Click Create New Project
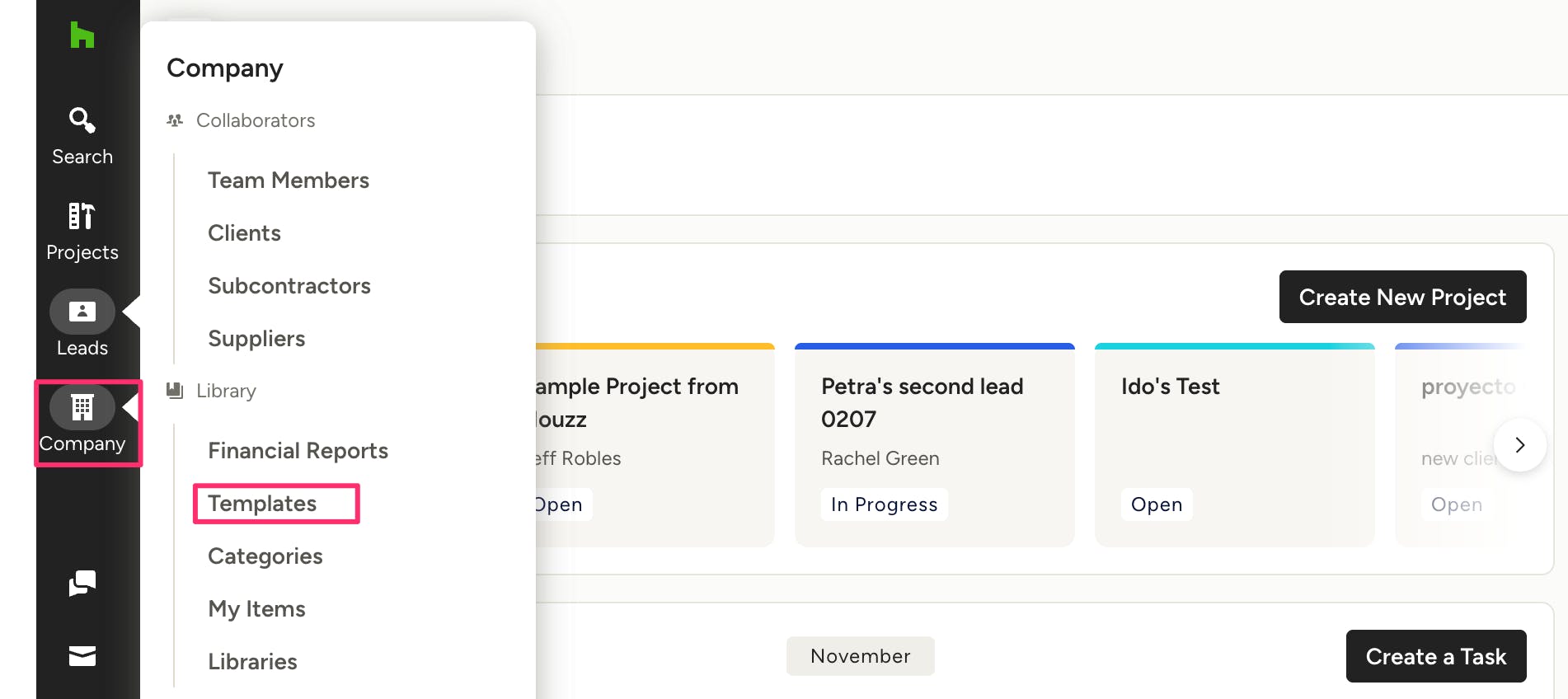Viewport: 1568px width, 699px height. pyautogui.click(x=1402, y=297)
